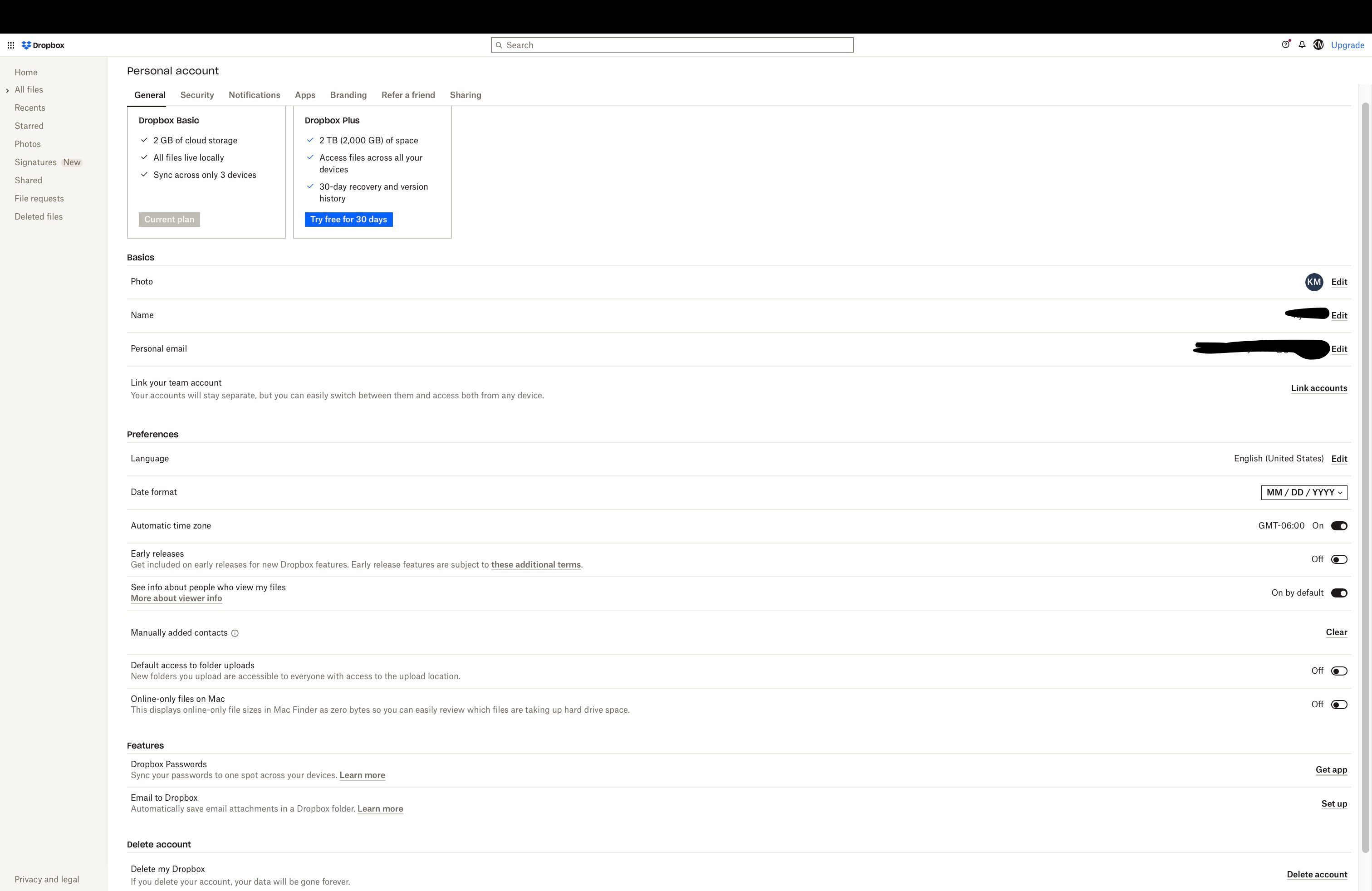Click the KM profile photo circle

point(1314,281)
